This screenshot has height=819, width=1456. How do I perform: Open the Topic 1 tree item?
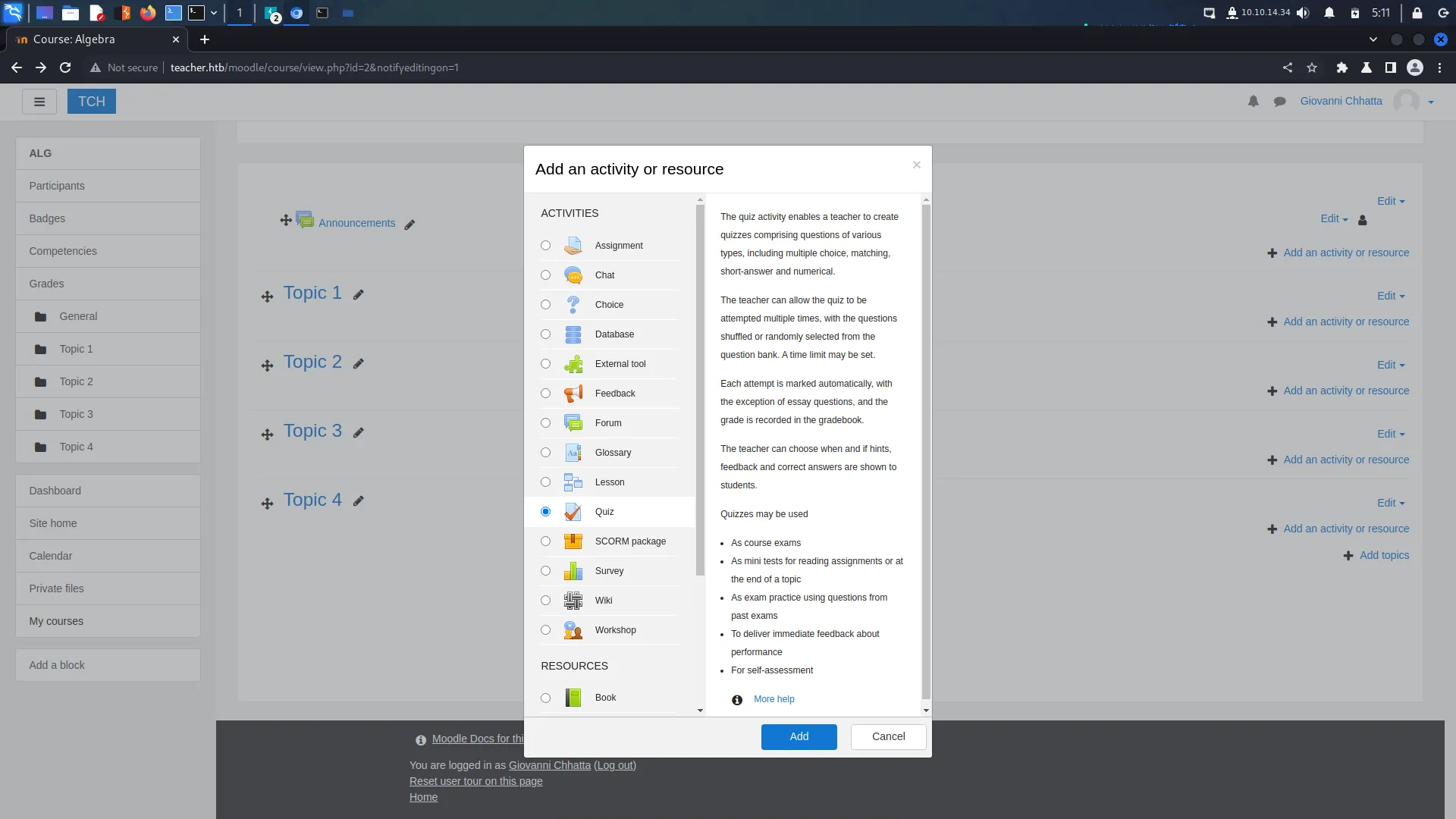click(76, 348)
